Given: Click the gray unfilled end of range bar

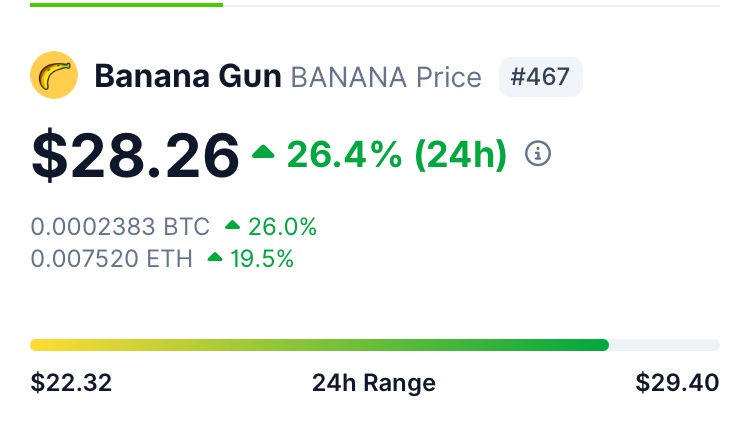Looking at the screenshot, I should [664, 345].
